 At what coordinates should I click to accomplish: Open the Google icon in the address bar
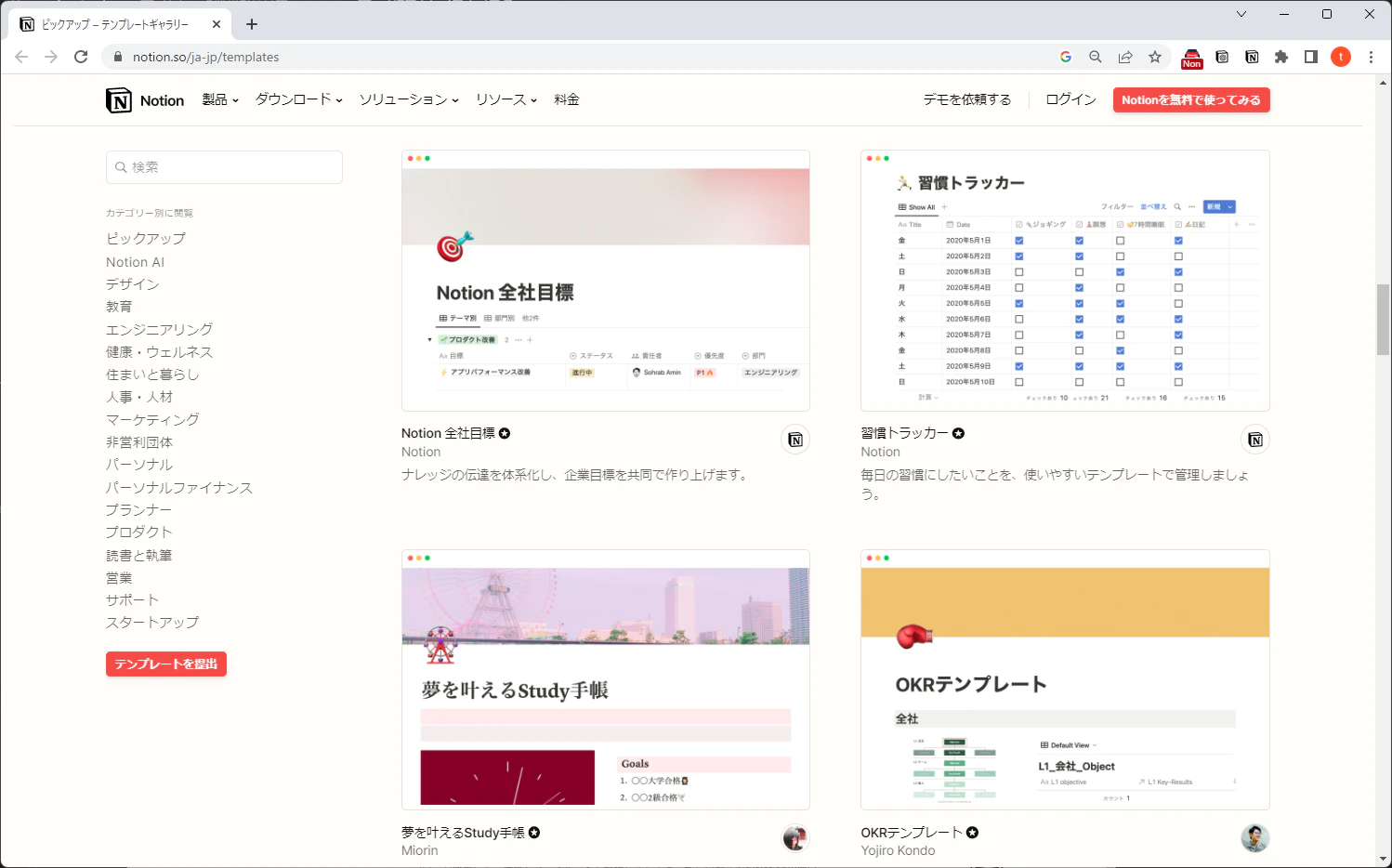tap(1066, 57)
